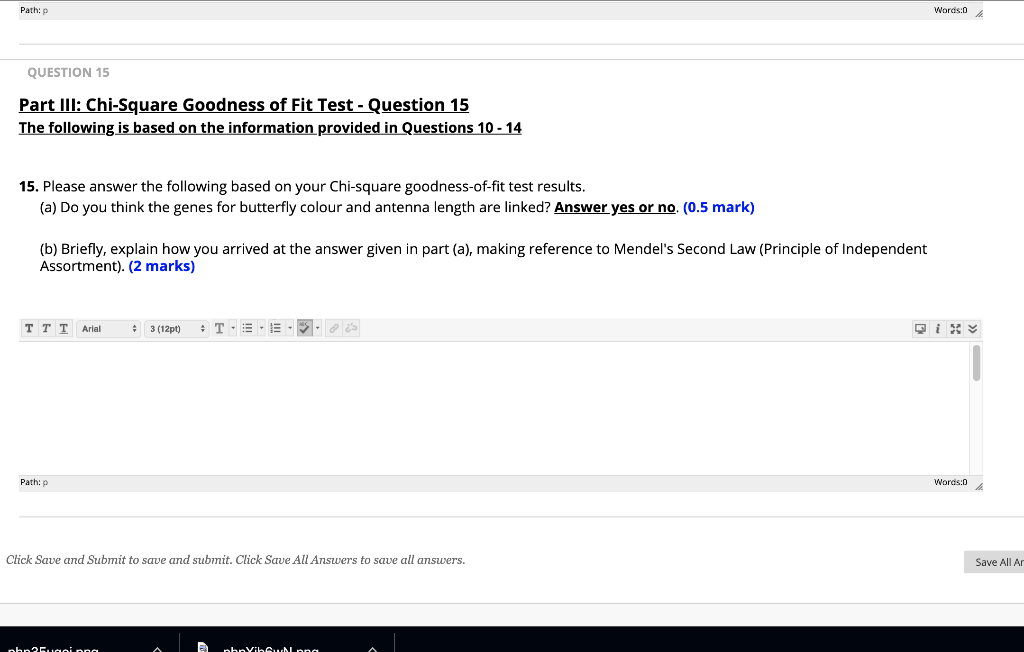Click the Save All Answers button
This screenshot has width=1024, height=652.
pos(998,561)
